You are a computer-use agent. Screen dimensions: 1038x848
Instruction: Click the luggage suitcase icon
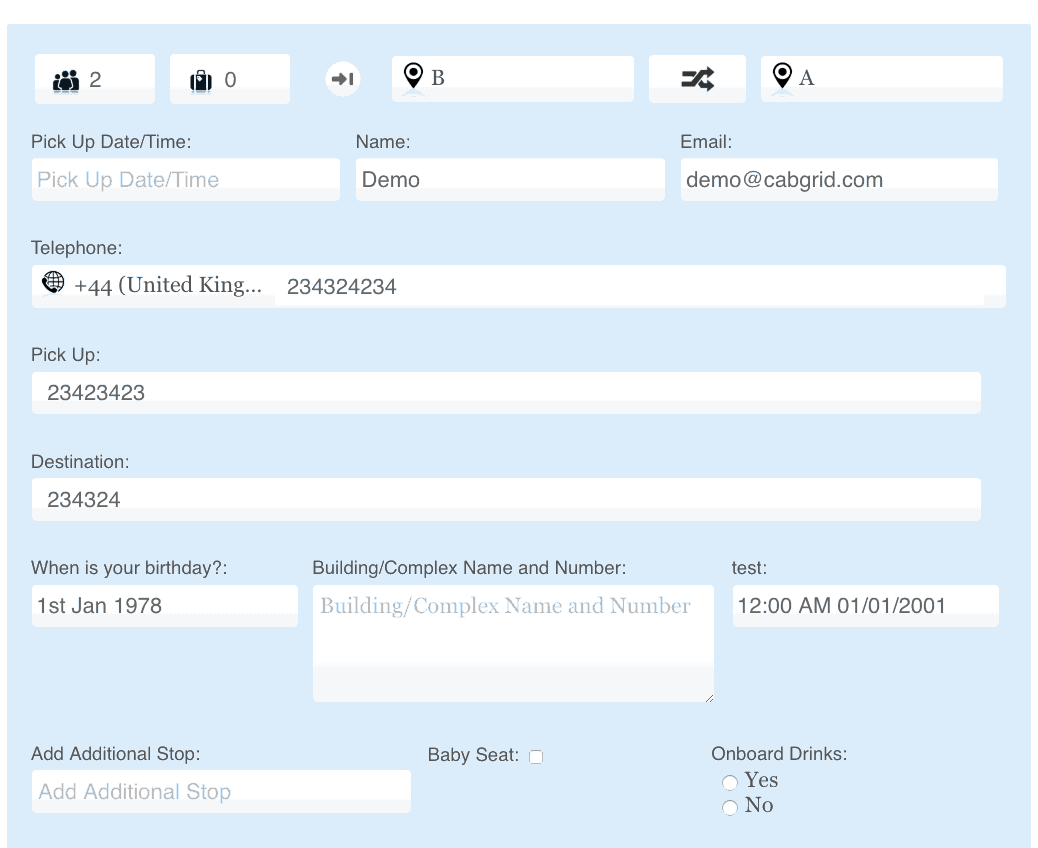pos(201,81)
